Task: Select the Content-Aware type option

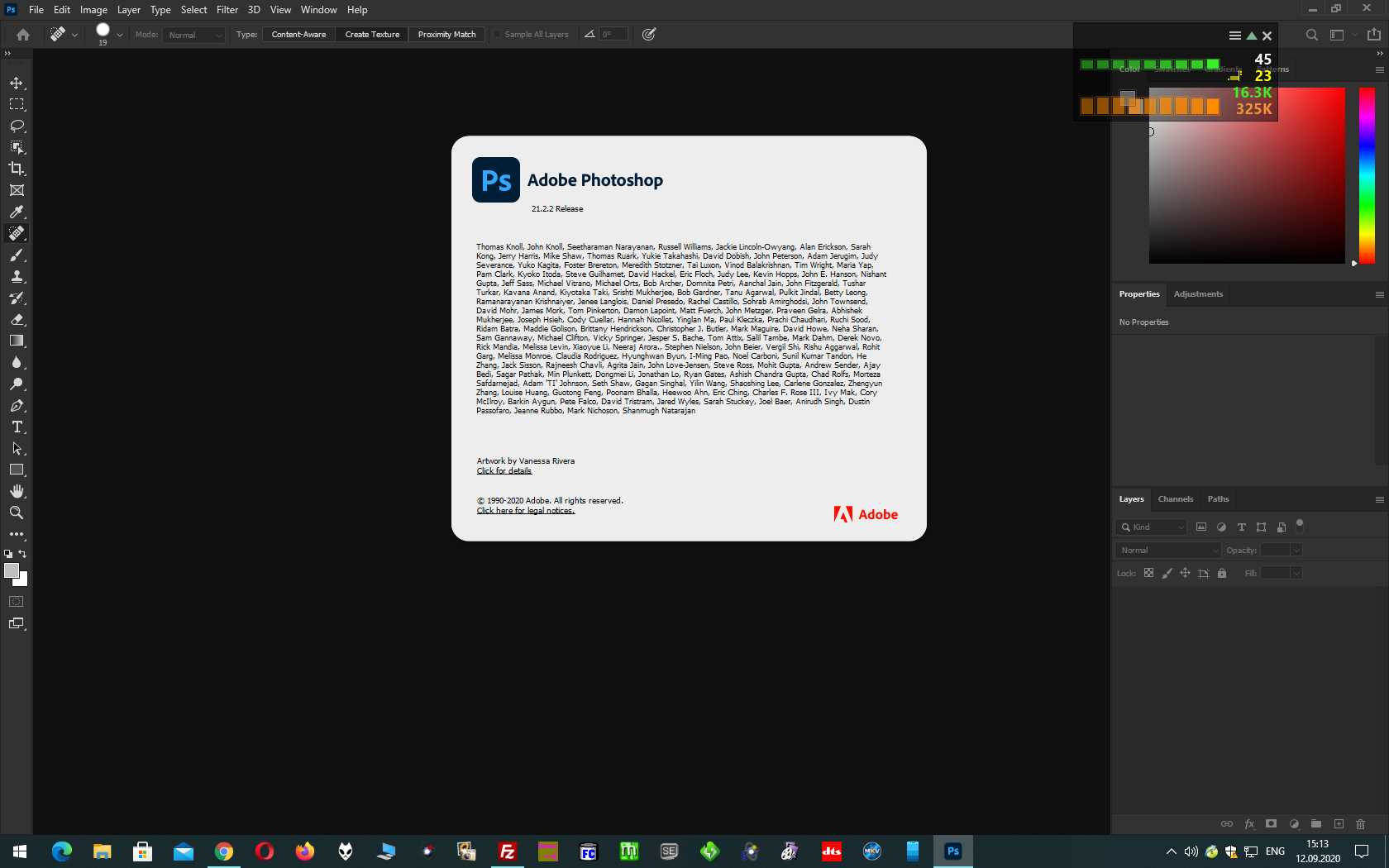Action: [x=298, y=35]
